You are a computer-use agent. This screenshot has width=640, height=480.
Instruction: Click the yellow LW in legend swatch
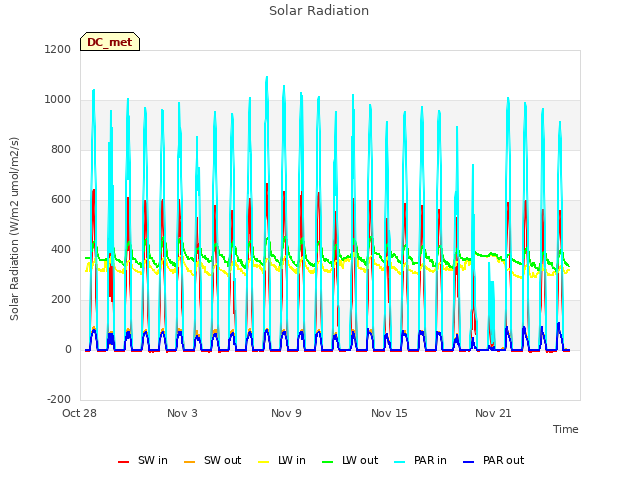(264, 462)
